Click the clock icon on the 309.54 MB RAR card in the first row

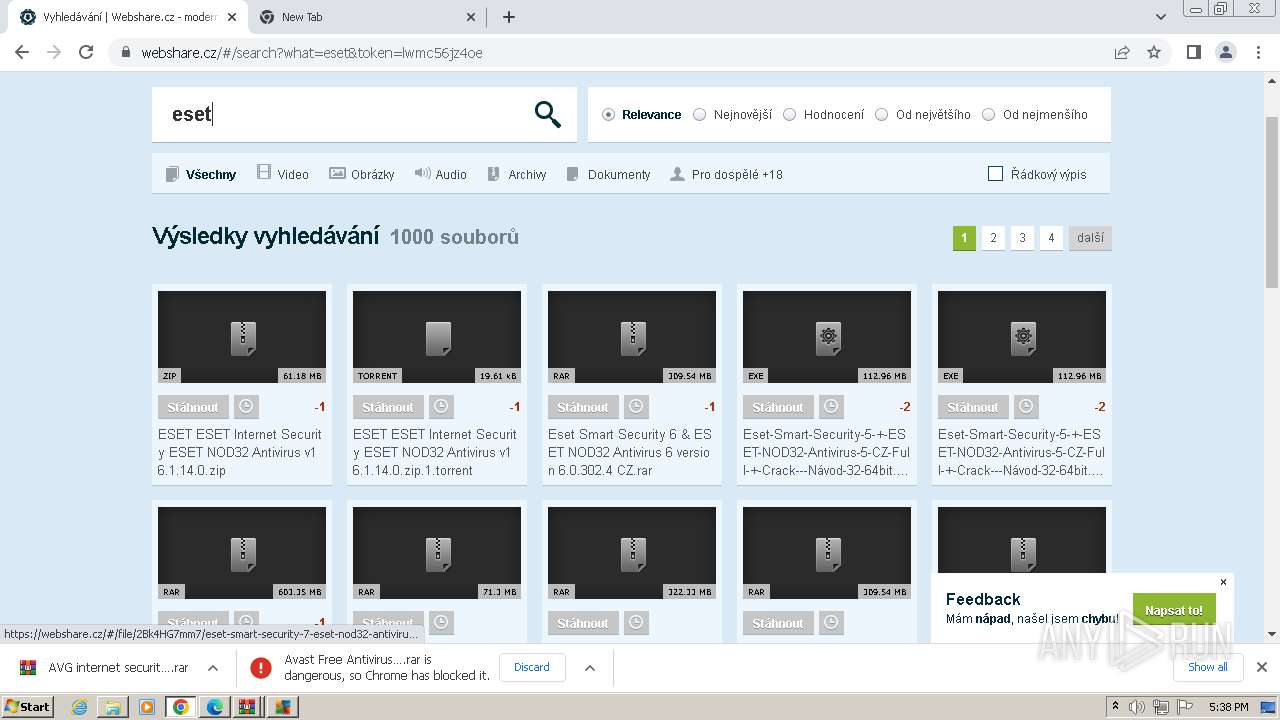tap(636, 407)
